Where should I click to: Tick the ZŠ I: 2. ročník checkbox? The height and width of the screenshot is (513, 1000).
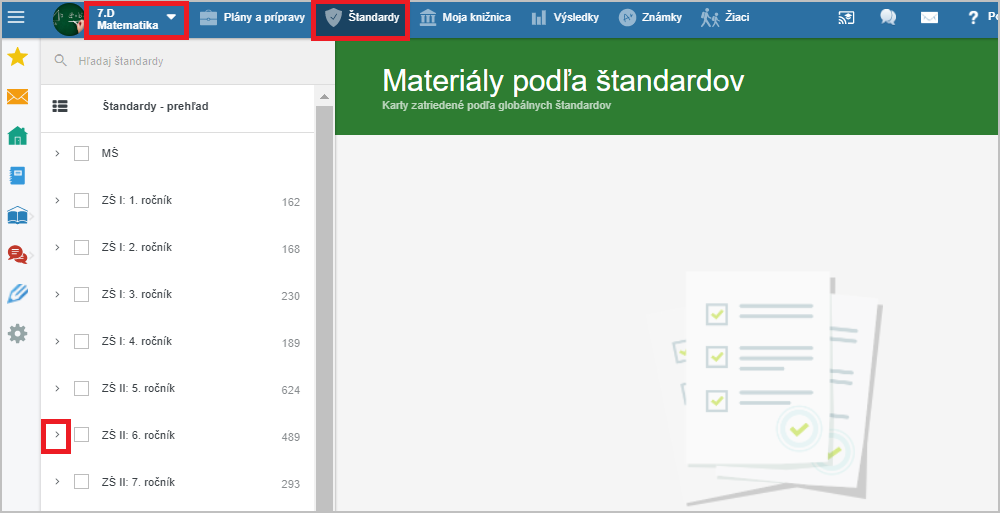click(82, 248)
